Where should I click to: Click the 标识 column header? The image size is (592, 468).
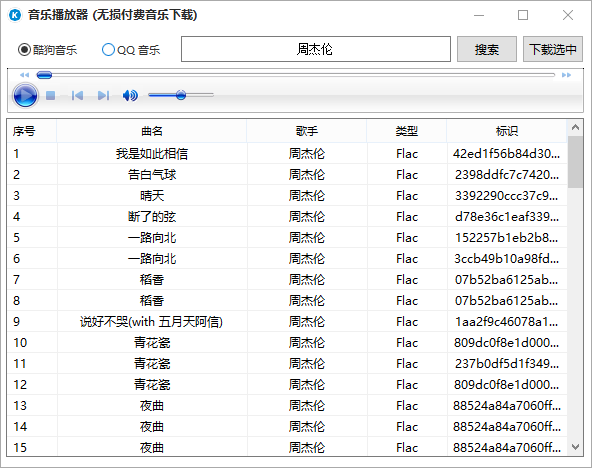[507, 131]
